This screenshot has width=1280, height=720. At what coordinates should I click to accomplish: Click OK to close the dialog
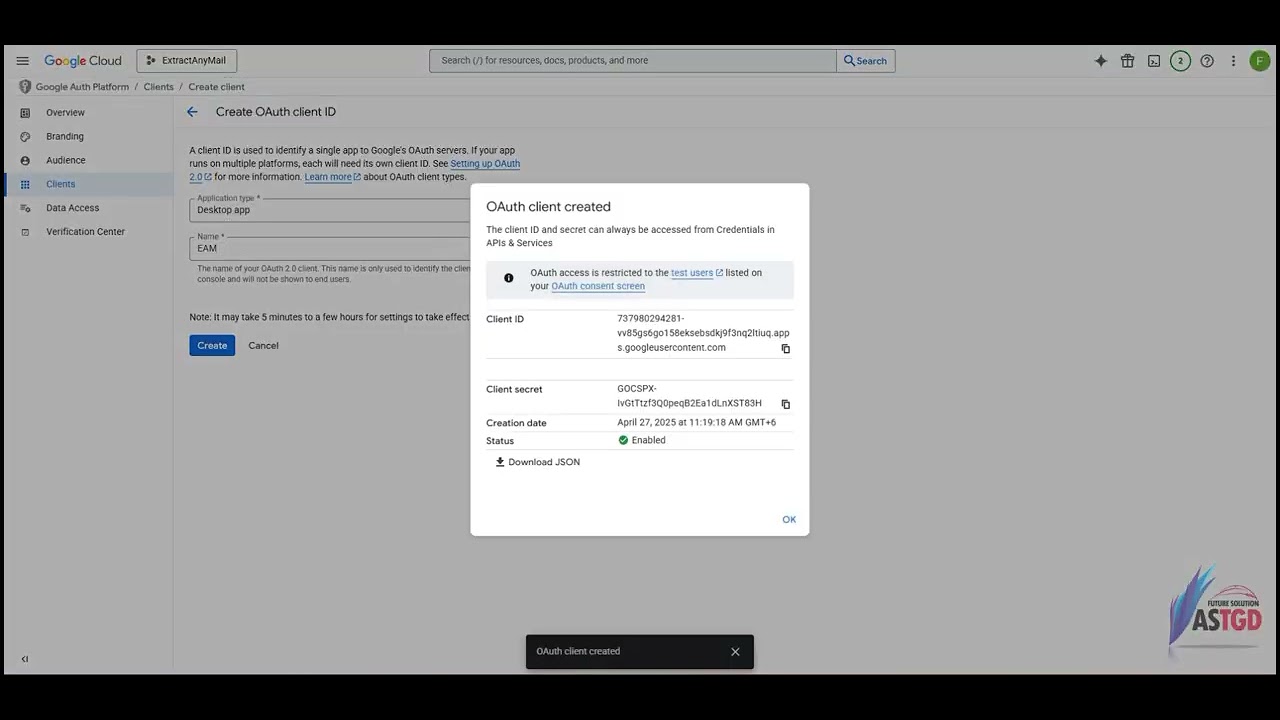pyautogui.click(x=789, y=520)
